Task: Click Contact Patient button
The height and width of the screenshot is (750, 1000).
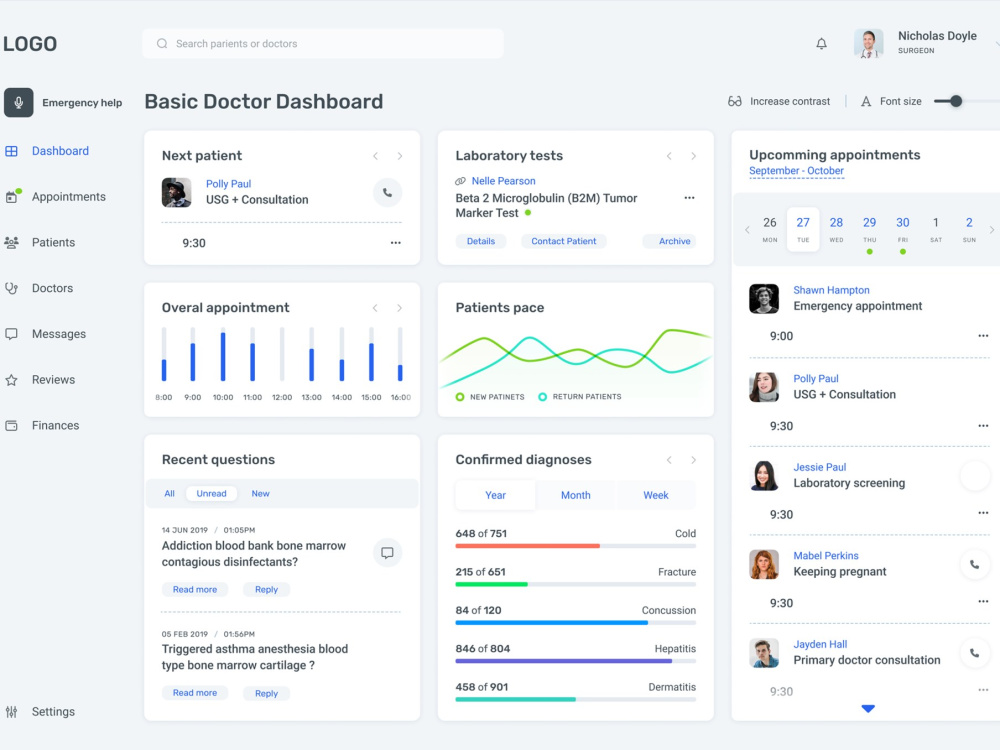Action: coord(564,241)
